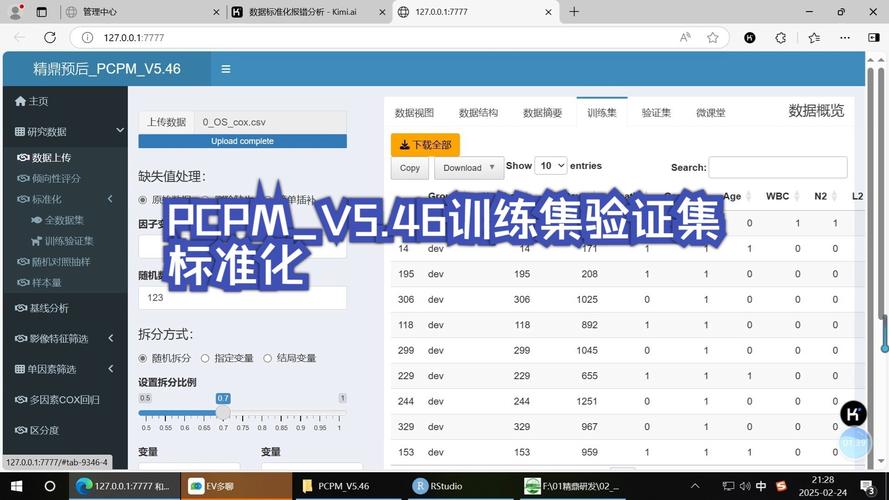Screen dimensions: 889x500
Task: Toggle the sidebar hamburger menu
Action: point(226,69)
